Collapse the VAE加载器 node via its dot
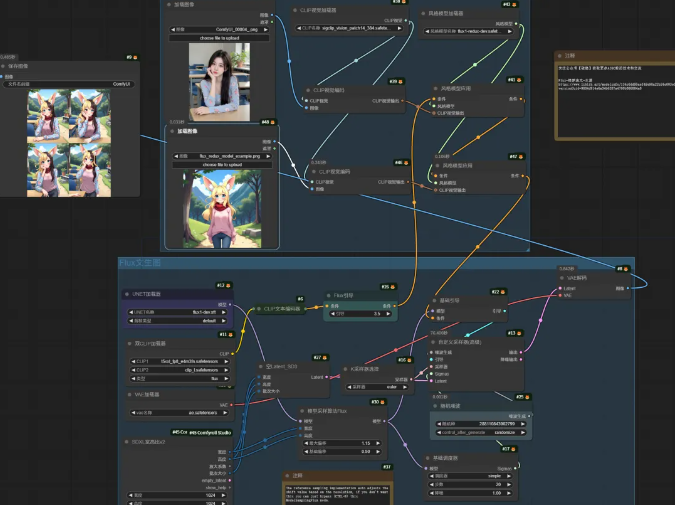Image resolution: width=675 pixels, height=505 pixels. 130,394
